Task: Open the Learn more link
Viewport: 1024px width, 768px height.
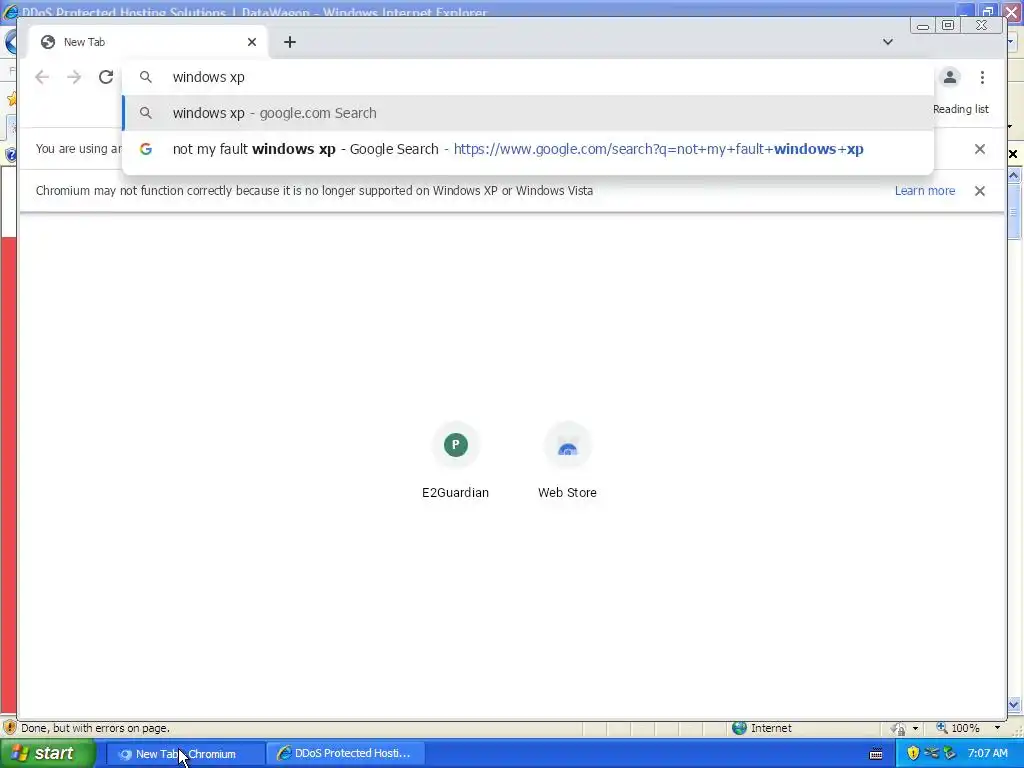Action: click(x=925, y=191)
